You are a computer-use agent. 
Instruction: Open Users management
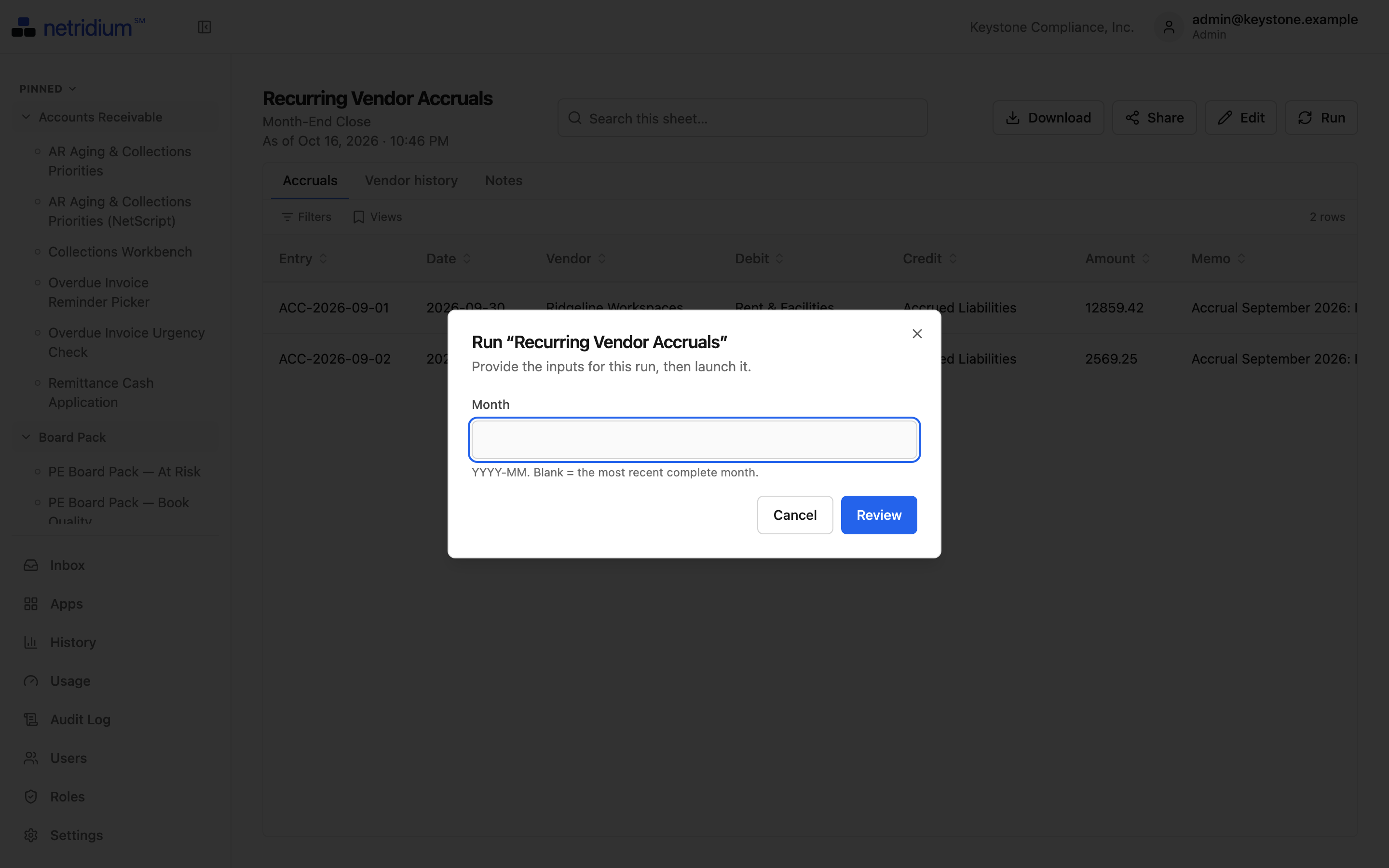pos(68,758)
